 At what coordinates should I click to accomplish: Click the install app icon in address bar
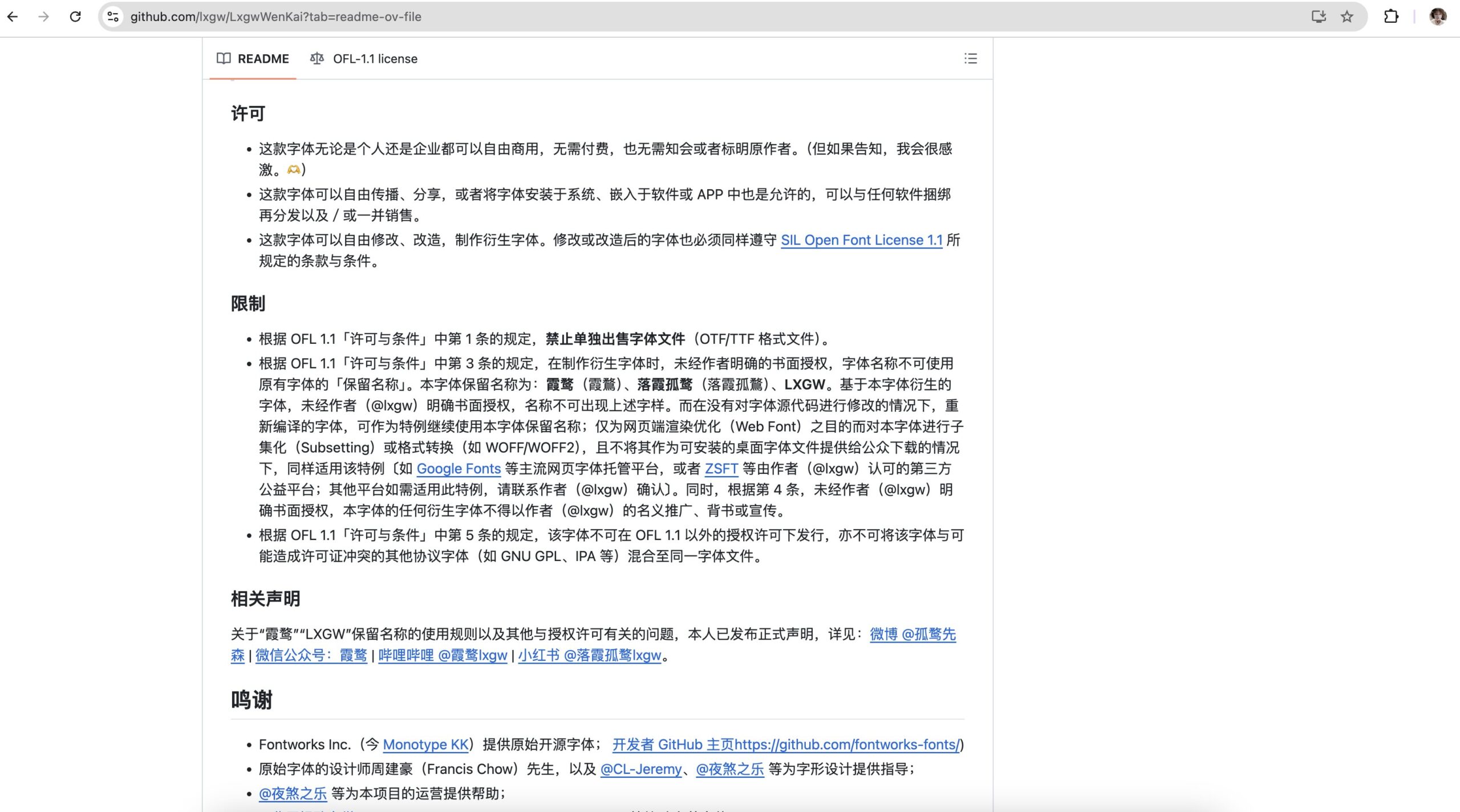(1319, 17)
